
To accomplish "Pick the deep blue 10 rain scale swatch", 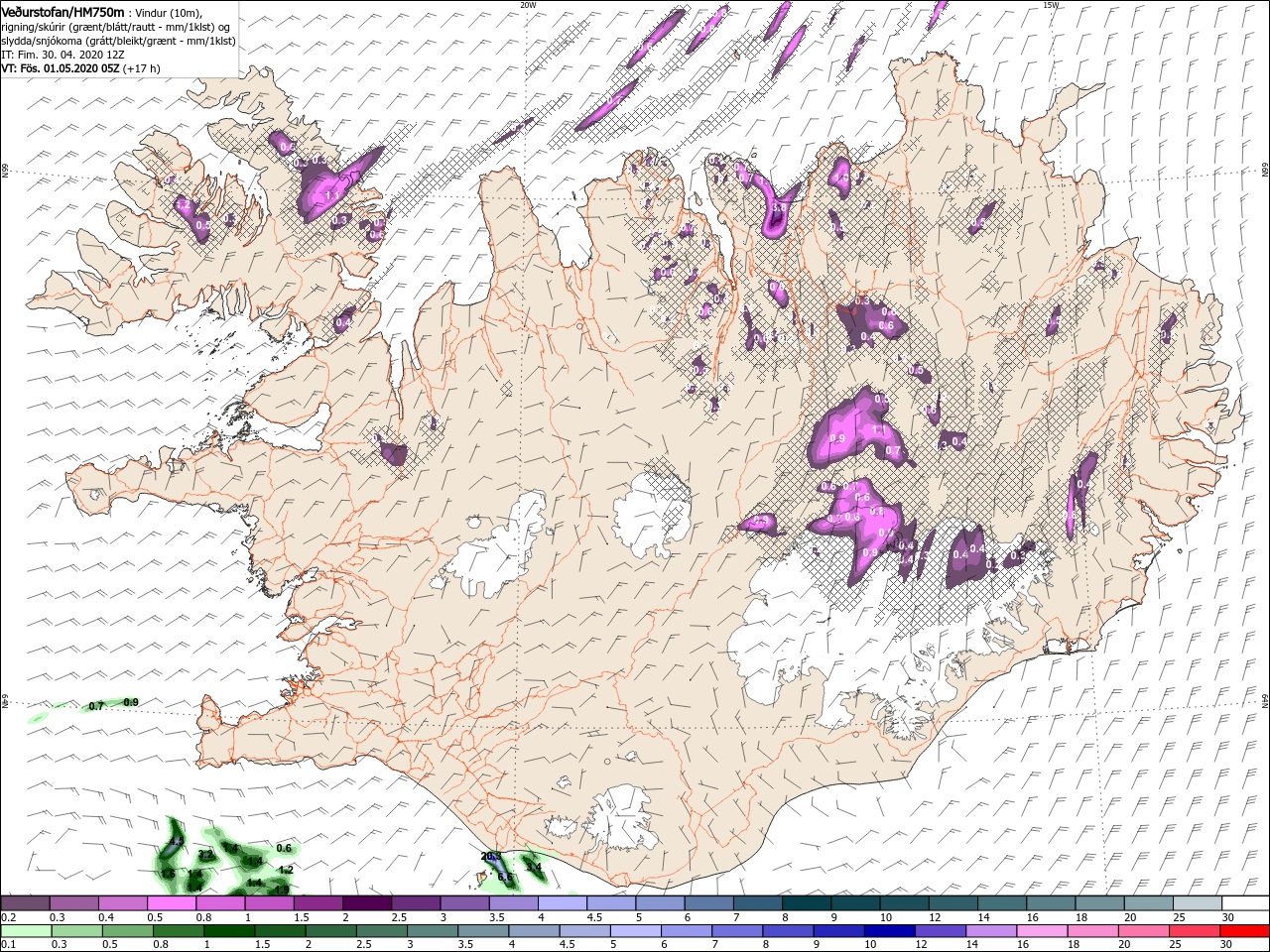I will tap(889, 931).
